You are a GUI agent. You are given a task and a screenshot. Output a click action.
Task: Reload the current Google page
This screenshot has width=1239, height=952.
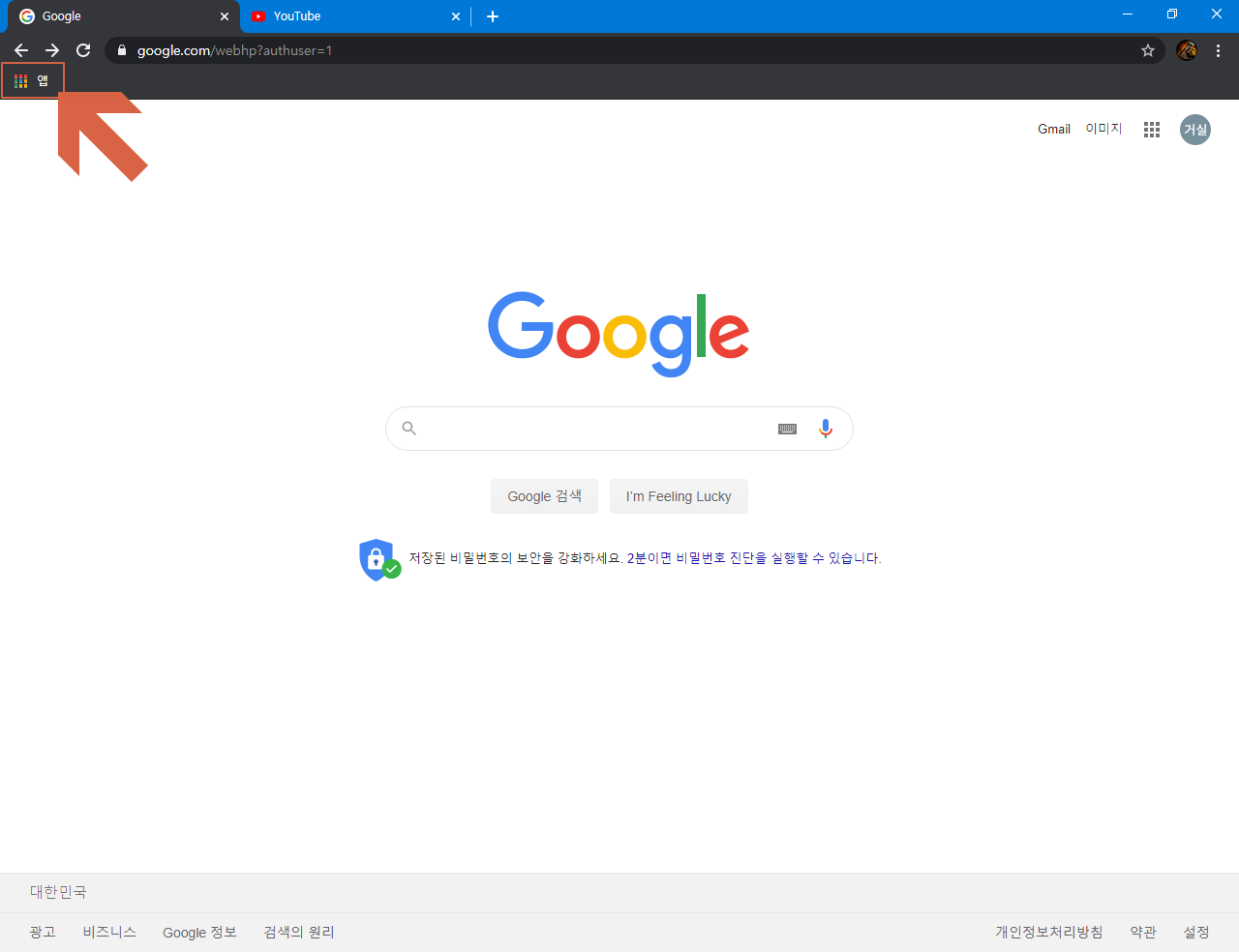pyautogui.click(x=83, y=50)
